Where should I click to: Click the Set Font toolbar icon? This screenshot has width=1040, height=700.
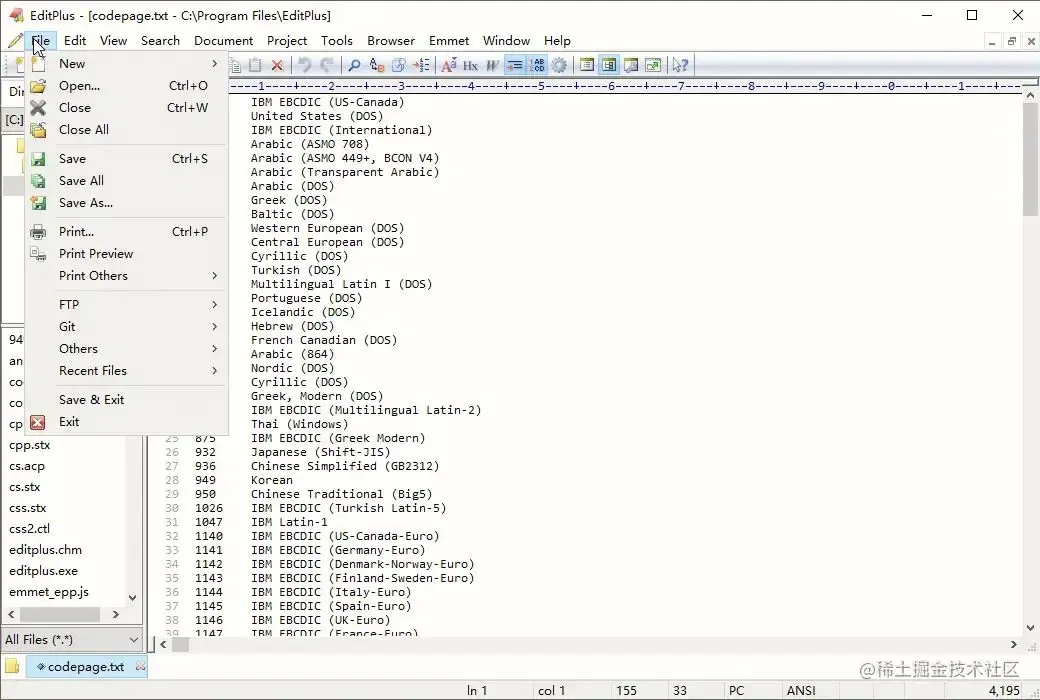[449, 65]
